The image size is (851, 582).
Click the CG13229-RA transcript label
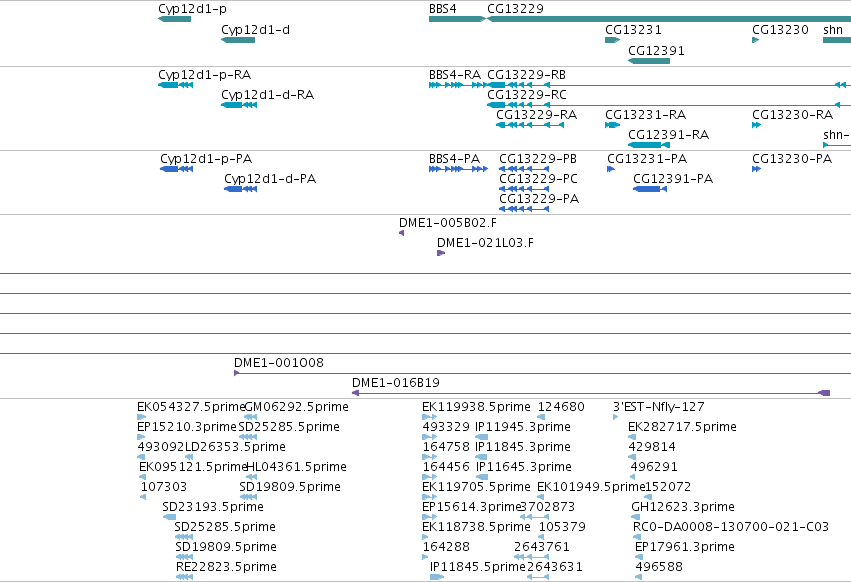(x=536, y=115)
